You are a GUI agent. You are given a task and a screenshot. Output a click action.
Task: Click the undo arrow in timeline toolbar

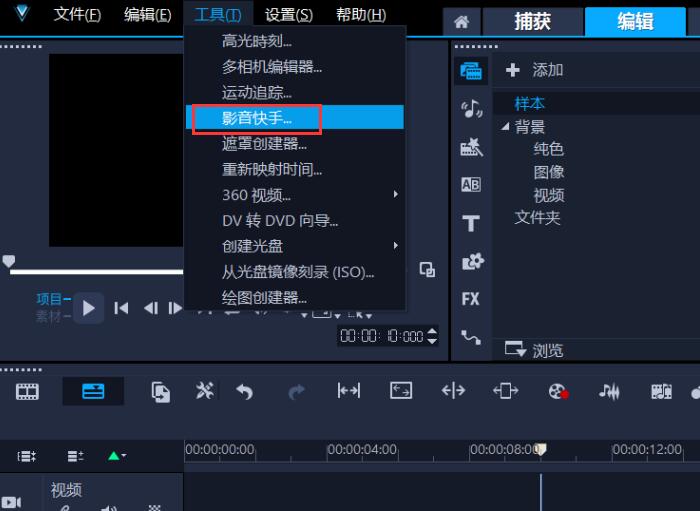[244, 392]
